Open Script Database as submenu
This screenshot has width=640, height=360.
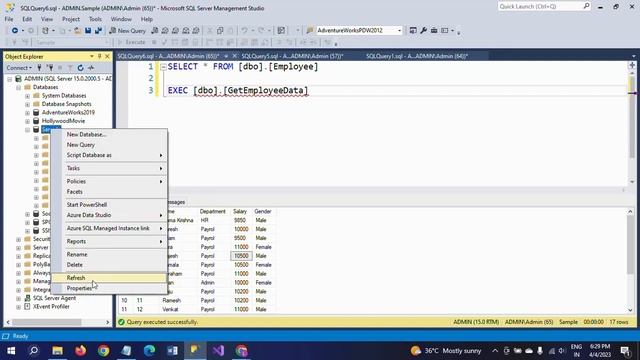pyautogui.click(x=109, y=156)
